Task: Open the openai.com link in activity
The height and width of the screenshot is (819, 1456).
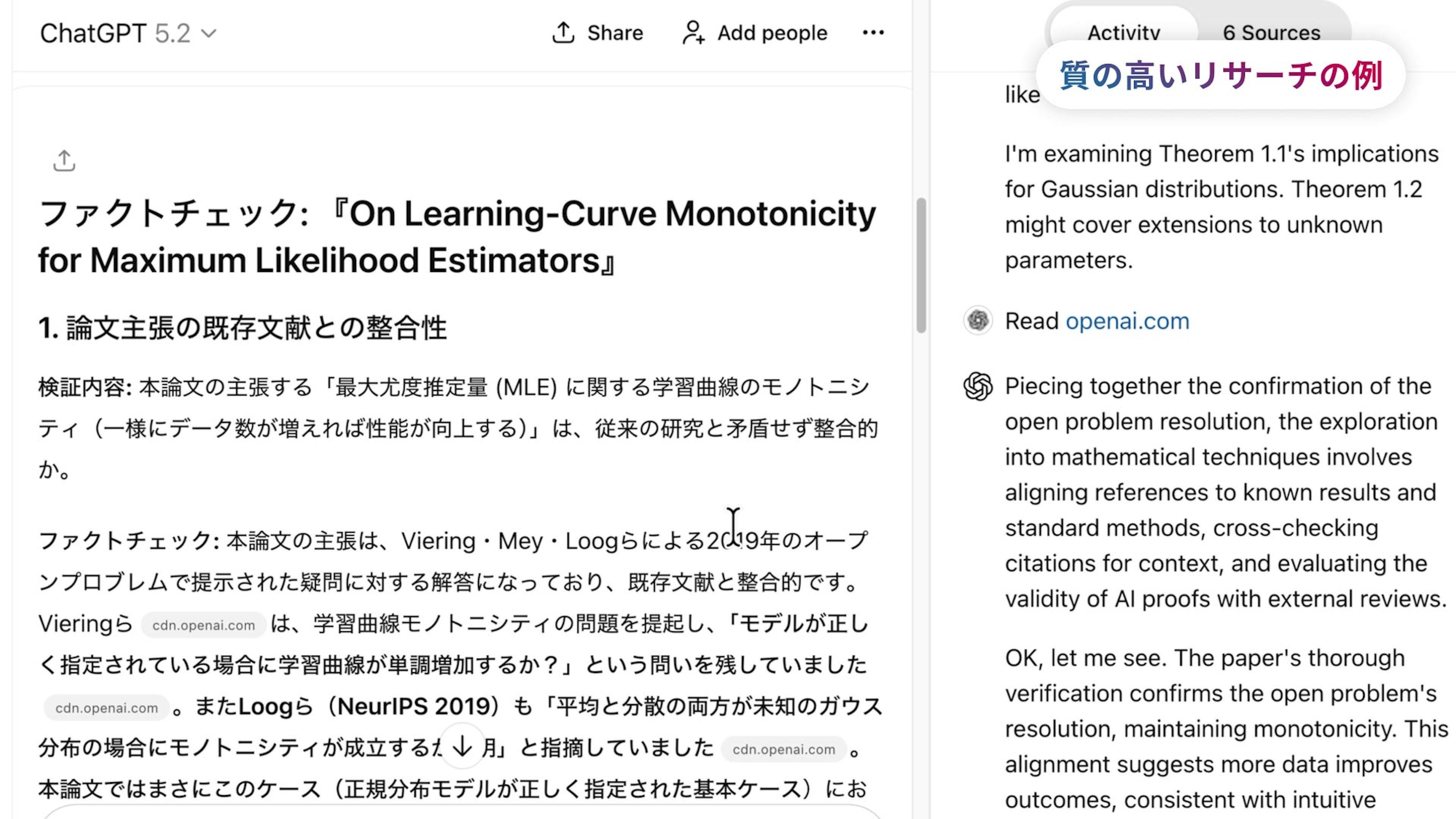Action: 1127,321
